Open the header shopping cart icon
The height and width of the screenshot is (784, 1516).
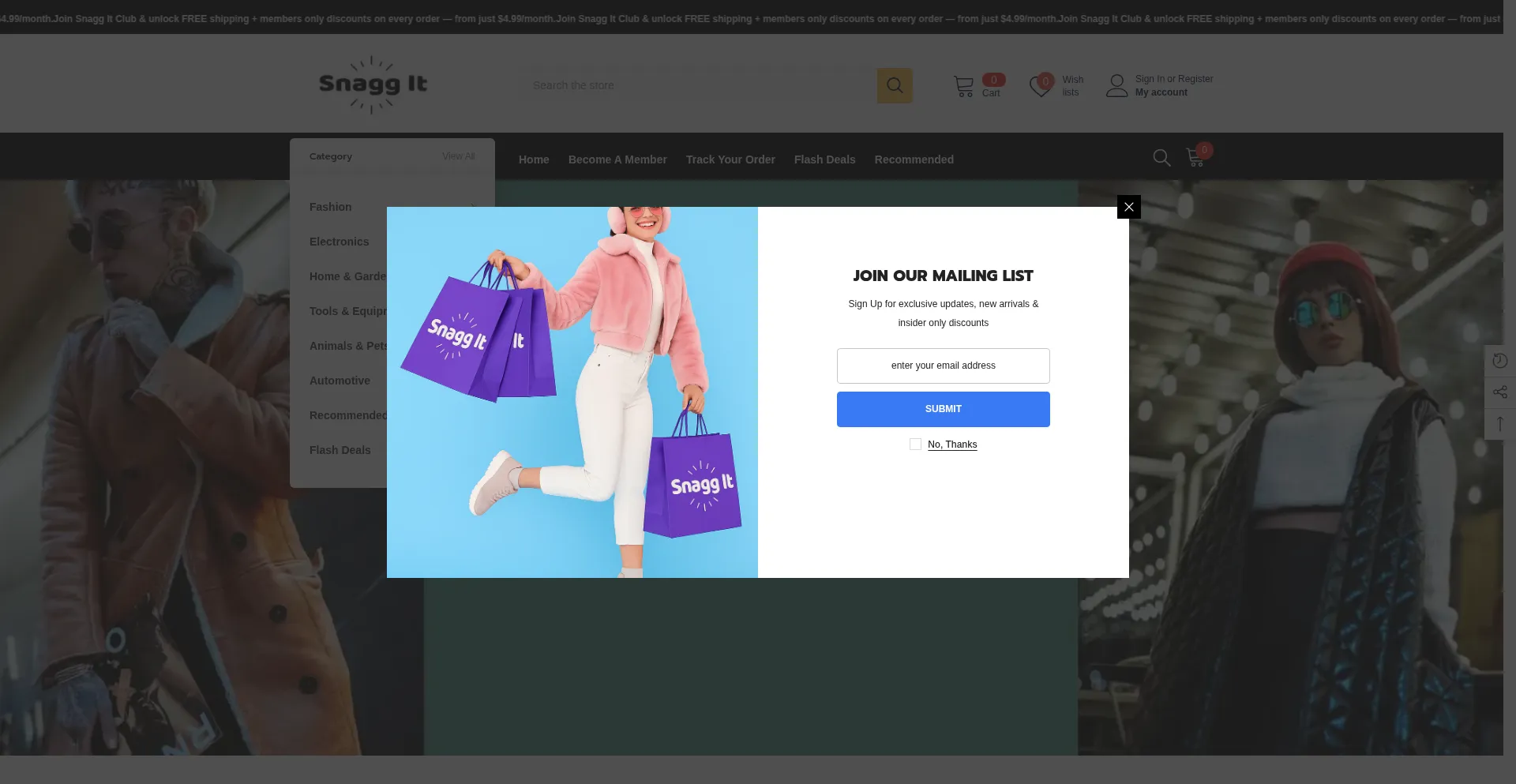coord(963,86)
